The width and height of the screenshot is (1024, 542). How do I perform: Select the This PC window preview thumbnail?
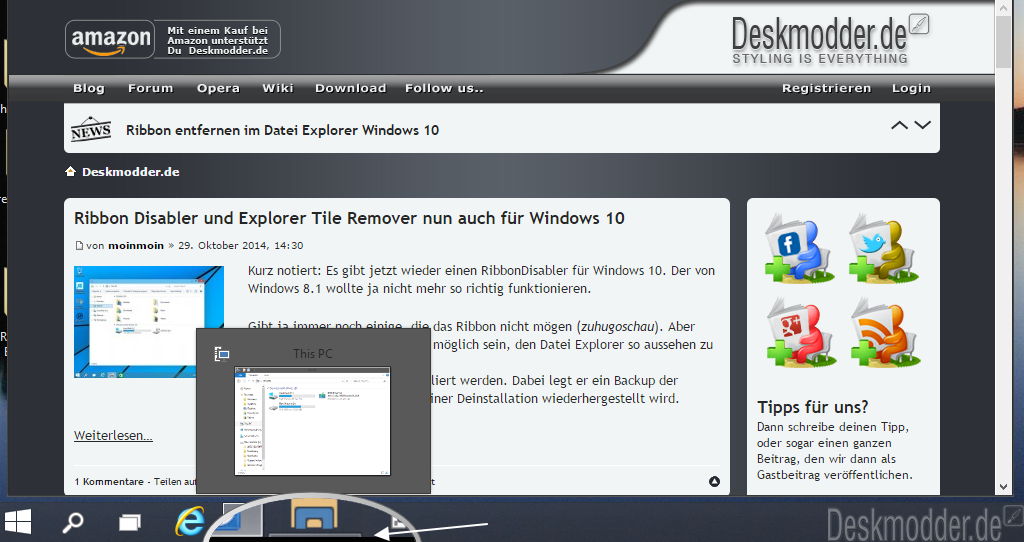(312, 421)
